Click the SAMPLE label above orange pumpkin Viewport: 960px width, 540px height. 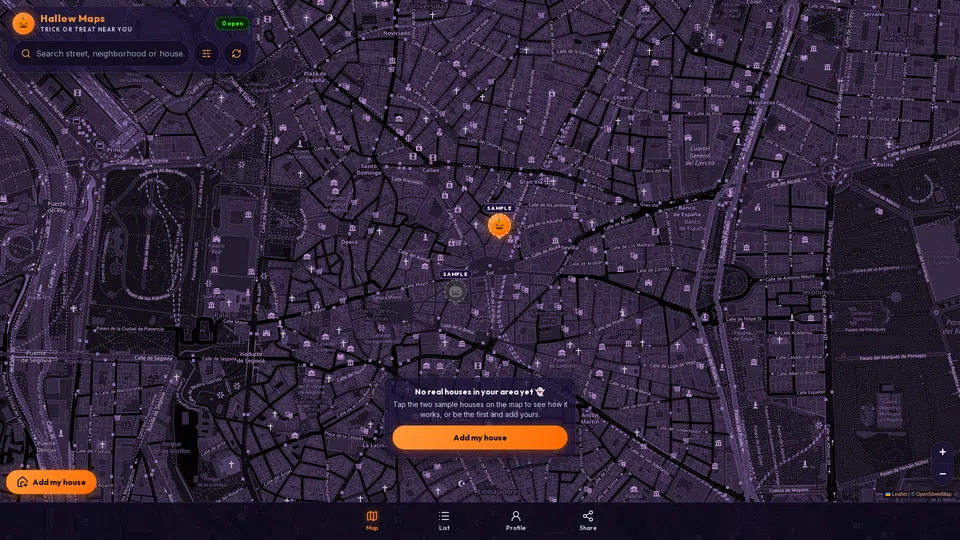(x=499, y=208)
